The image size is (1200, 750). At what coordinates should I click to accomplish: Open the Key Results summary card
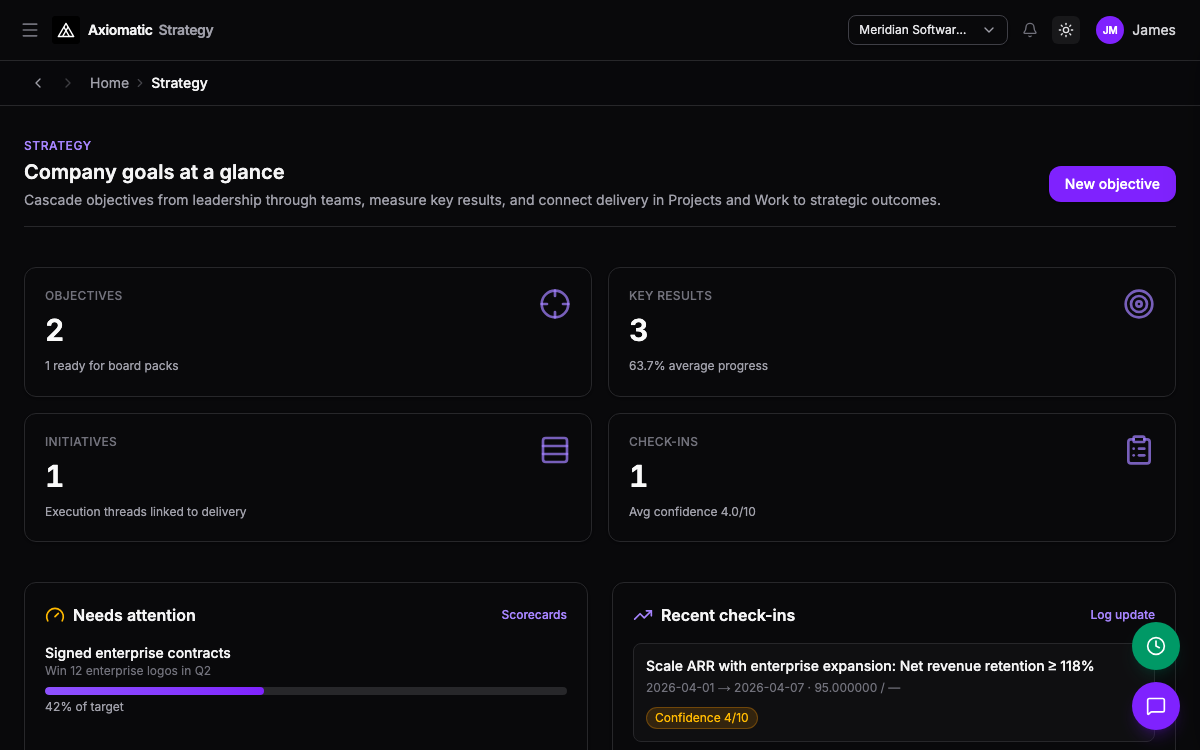892,332
